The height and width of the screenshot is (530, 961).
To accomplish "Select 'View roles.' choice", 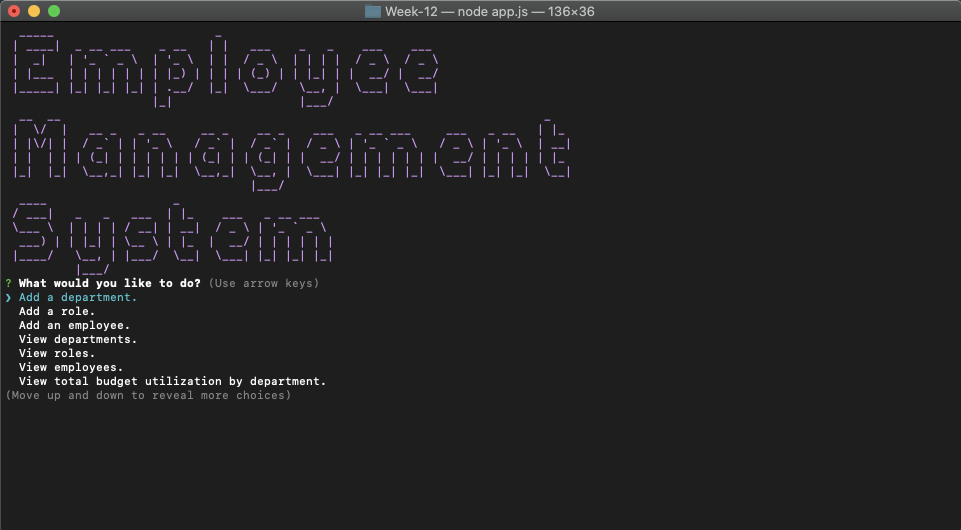I will pos(57,354).
